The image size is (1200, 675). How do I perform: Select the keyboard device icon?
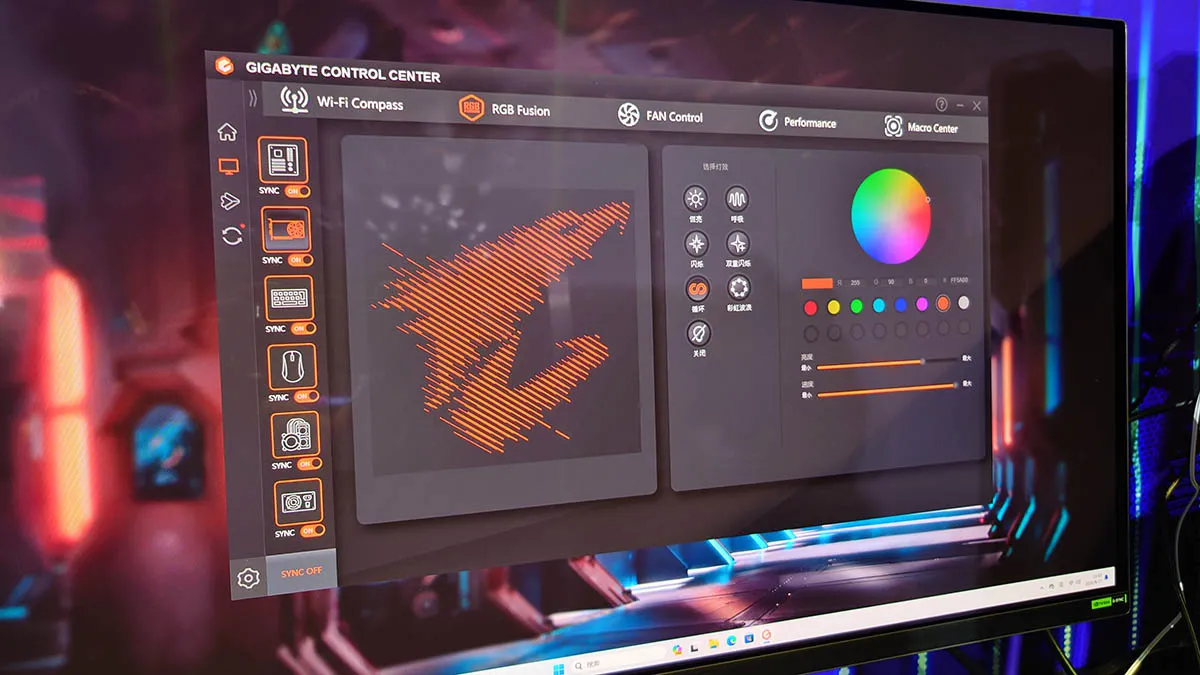coord(290,298)
